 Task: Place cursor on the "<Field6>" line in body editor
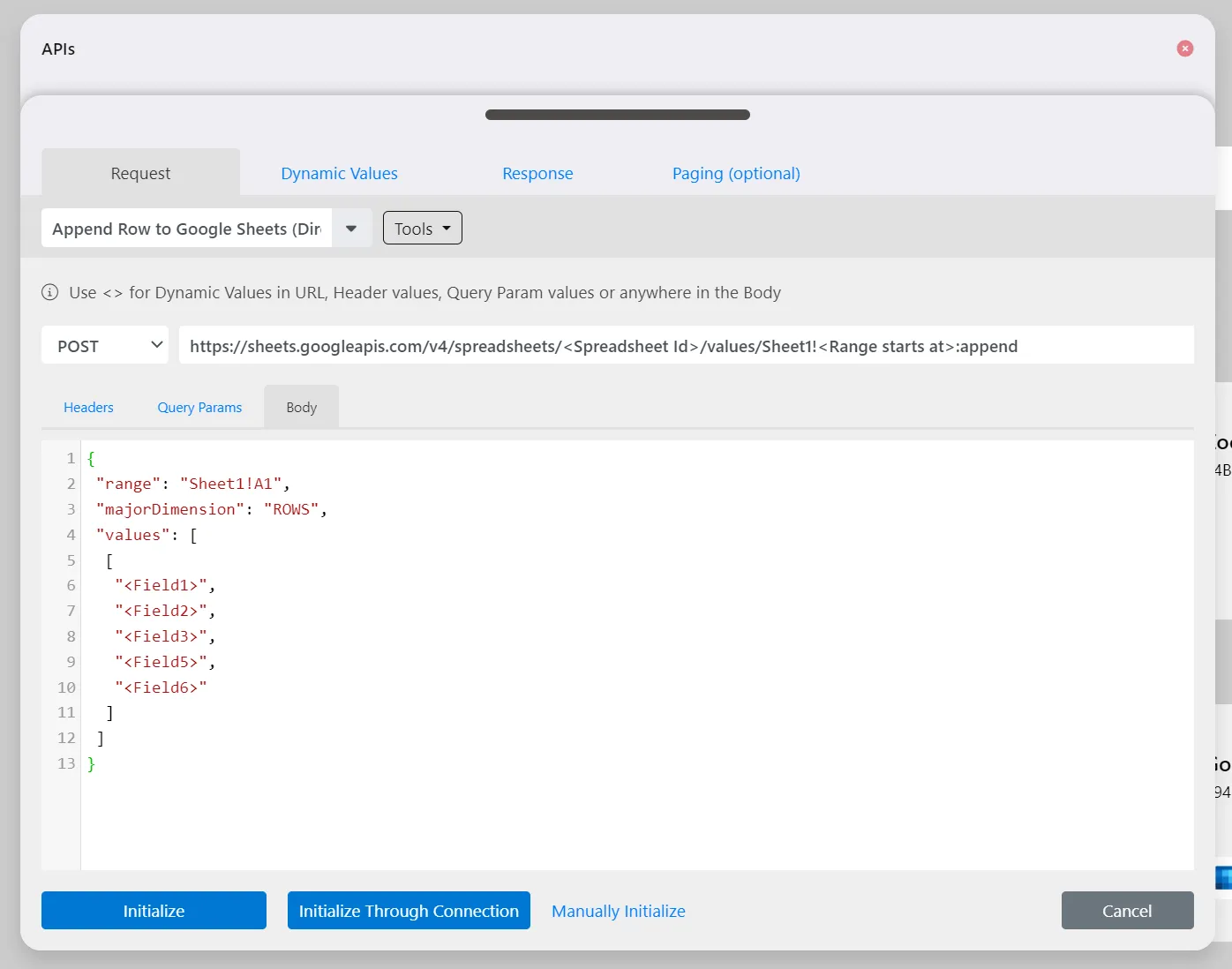[x=161, y=687]
